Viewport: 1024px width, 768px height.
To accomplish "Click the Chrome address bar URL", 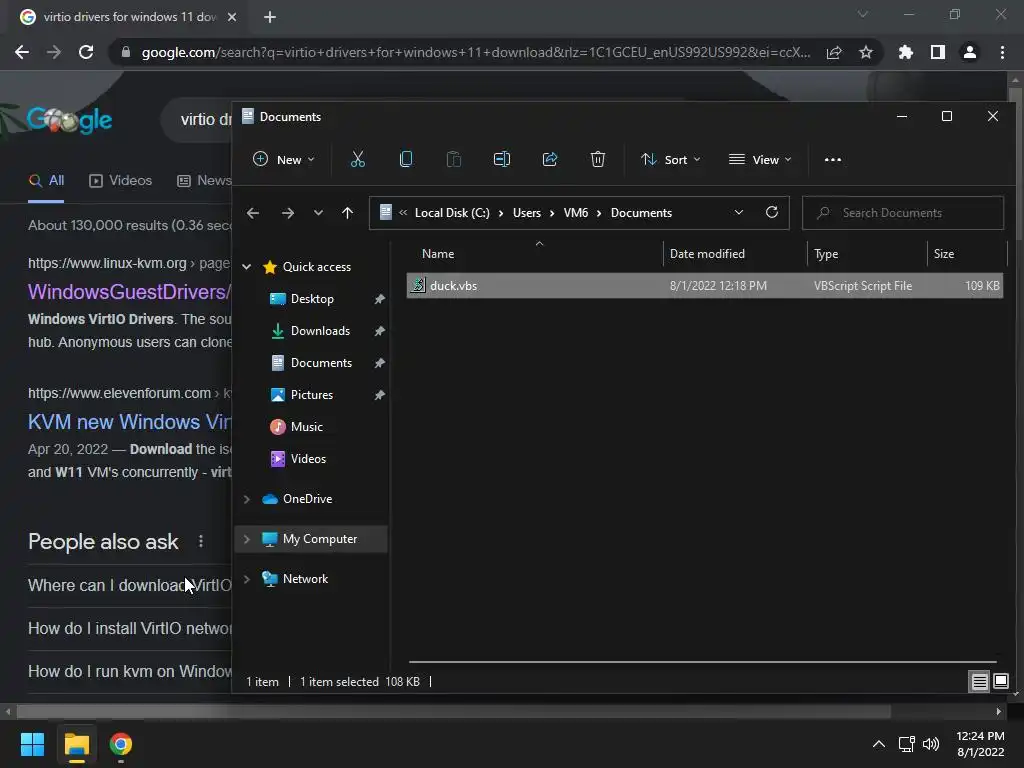I will (476, 52).
